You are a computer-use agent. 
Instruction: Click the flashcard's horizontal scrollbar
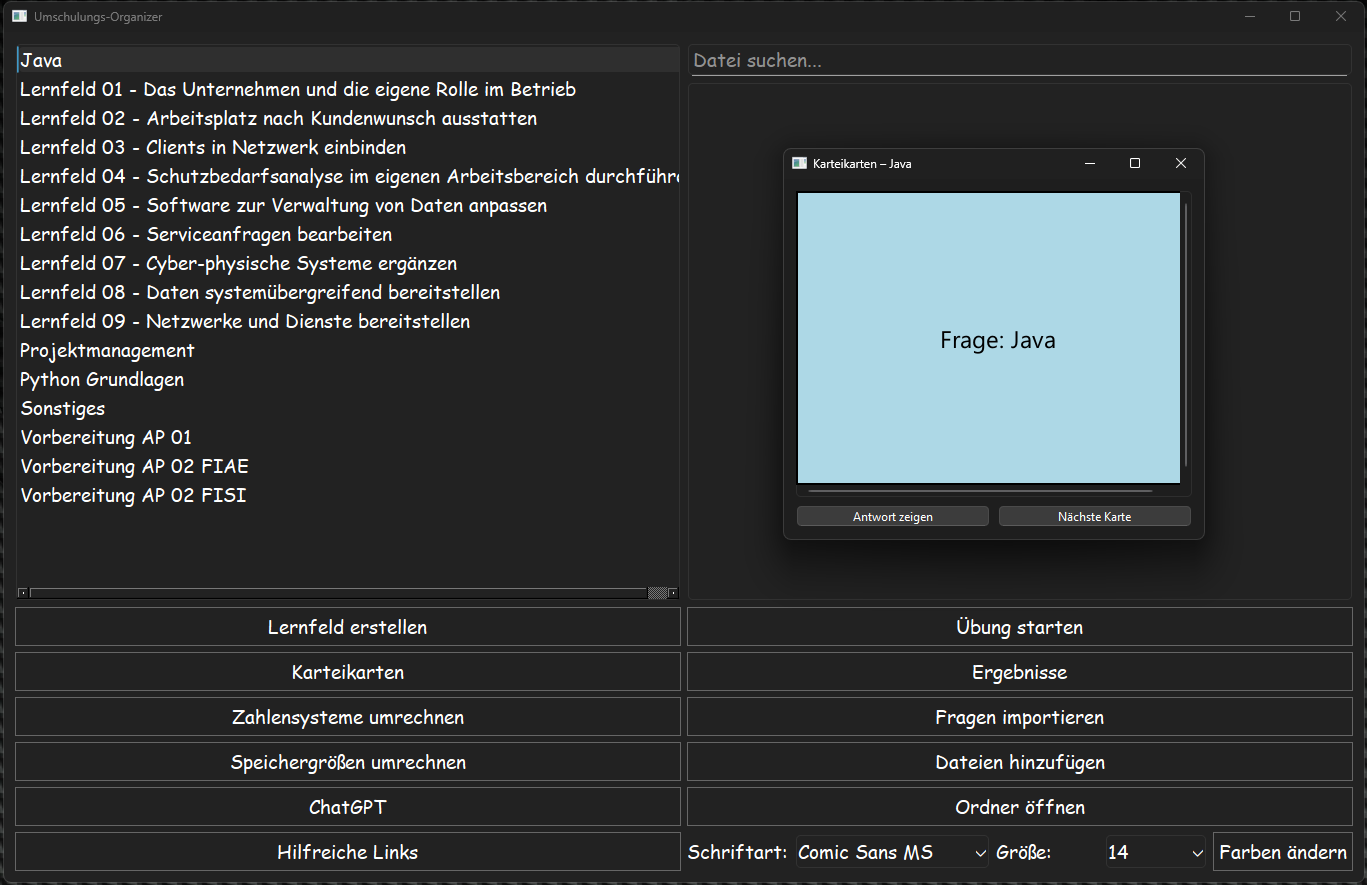980,491
